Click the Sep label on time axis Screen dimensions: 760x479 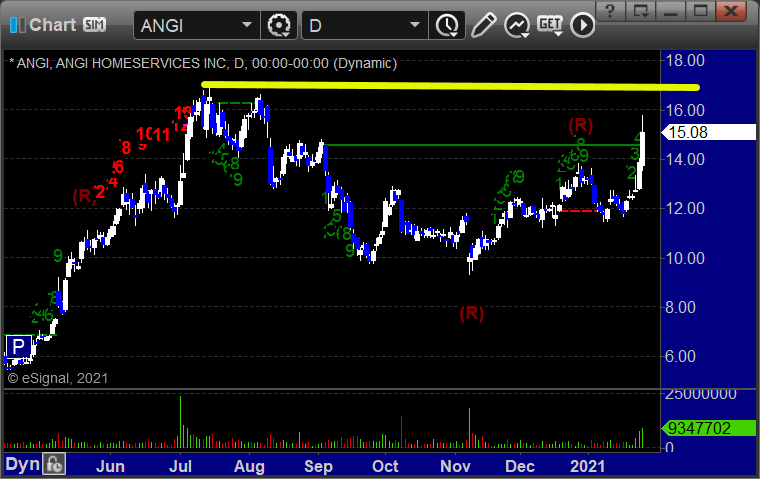(x=318, y=466)
